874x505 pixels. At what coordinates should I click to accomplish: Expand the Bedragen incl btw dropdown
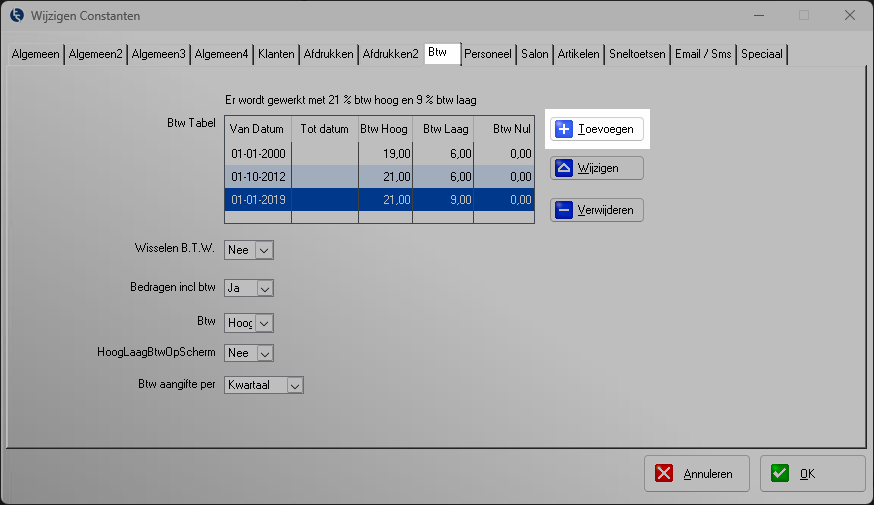[265, 288]
